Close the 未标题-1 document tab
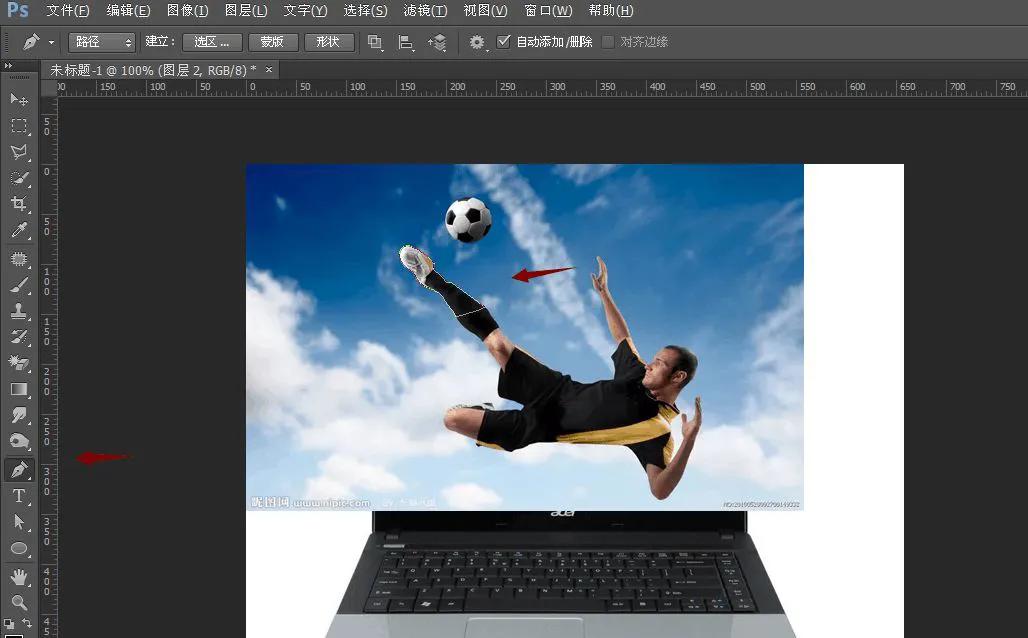Screen dimensions: 1028x638 [x=269, y=69]
